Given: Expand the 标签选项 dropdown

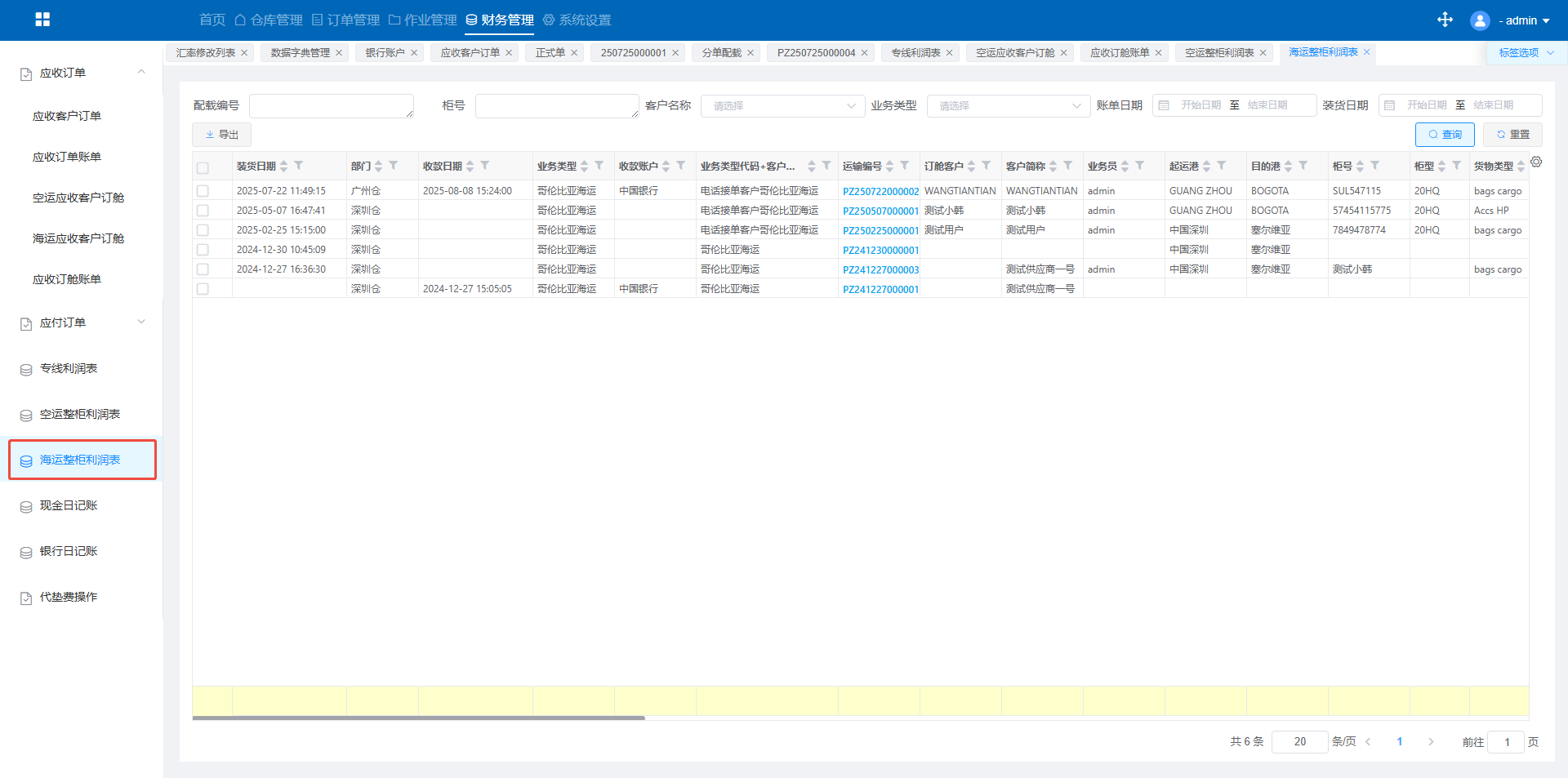Looking at the screenshot, I should click(1526, 53).
